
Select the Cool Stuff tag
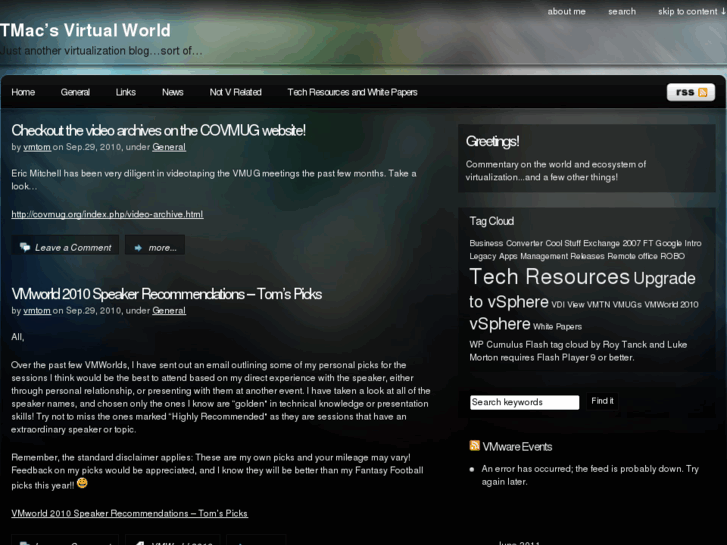[563, 243]
